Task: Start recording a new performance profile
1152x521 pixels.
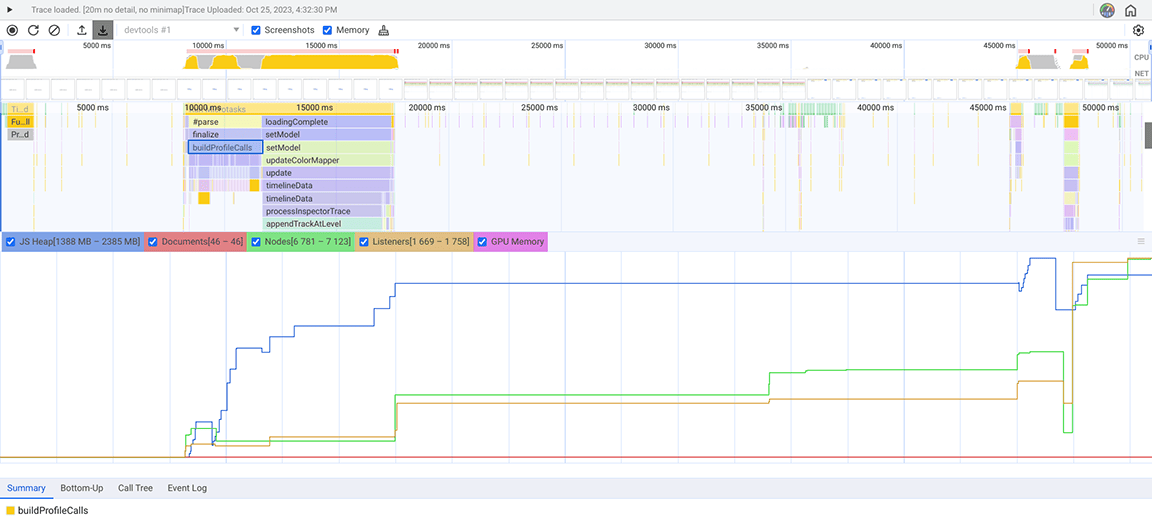Action: [12, 30]
